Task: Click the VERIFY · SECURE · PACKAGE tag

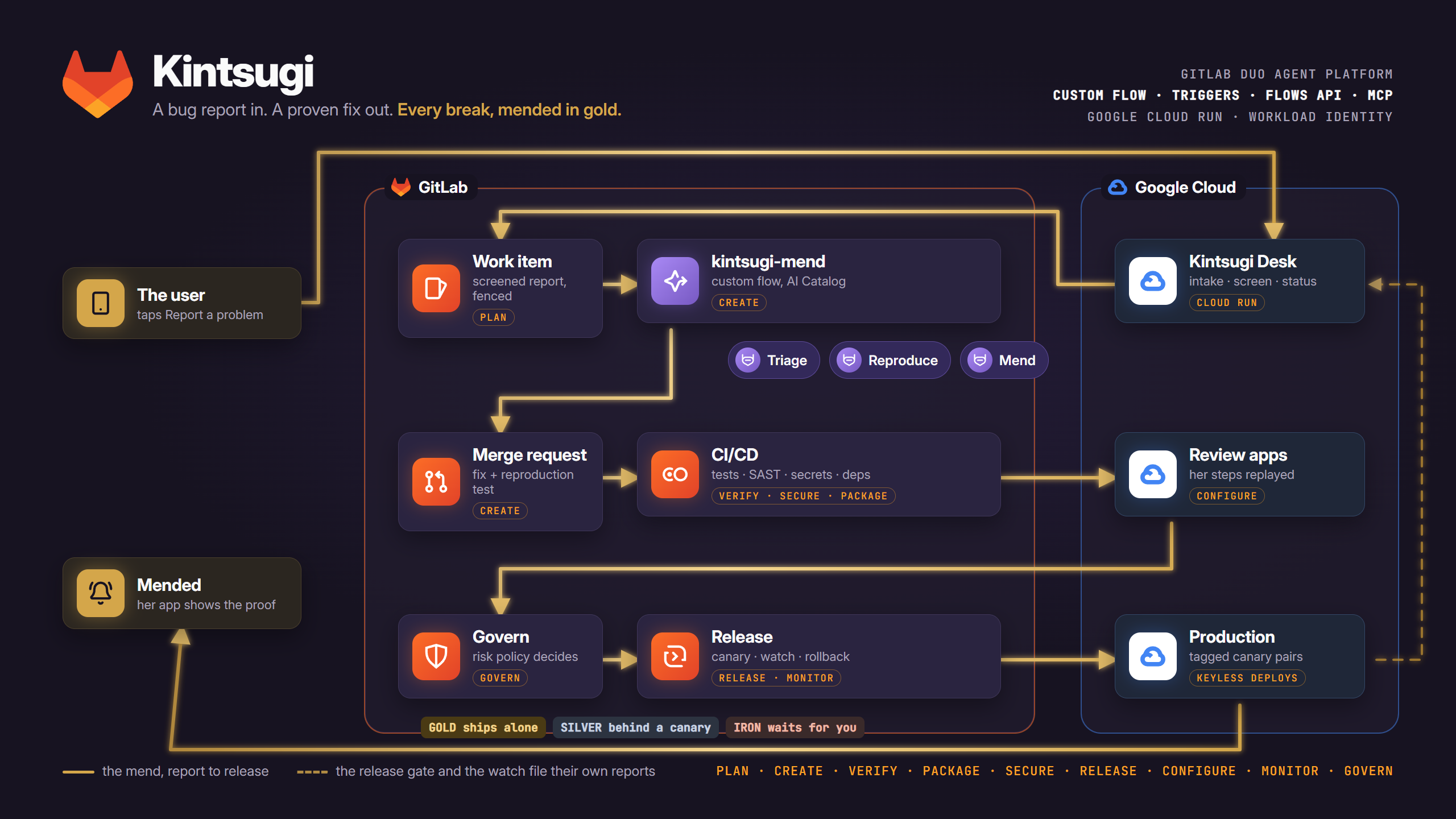Action: point(803,496)
